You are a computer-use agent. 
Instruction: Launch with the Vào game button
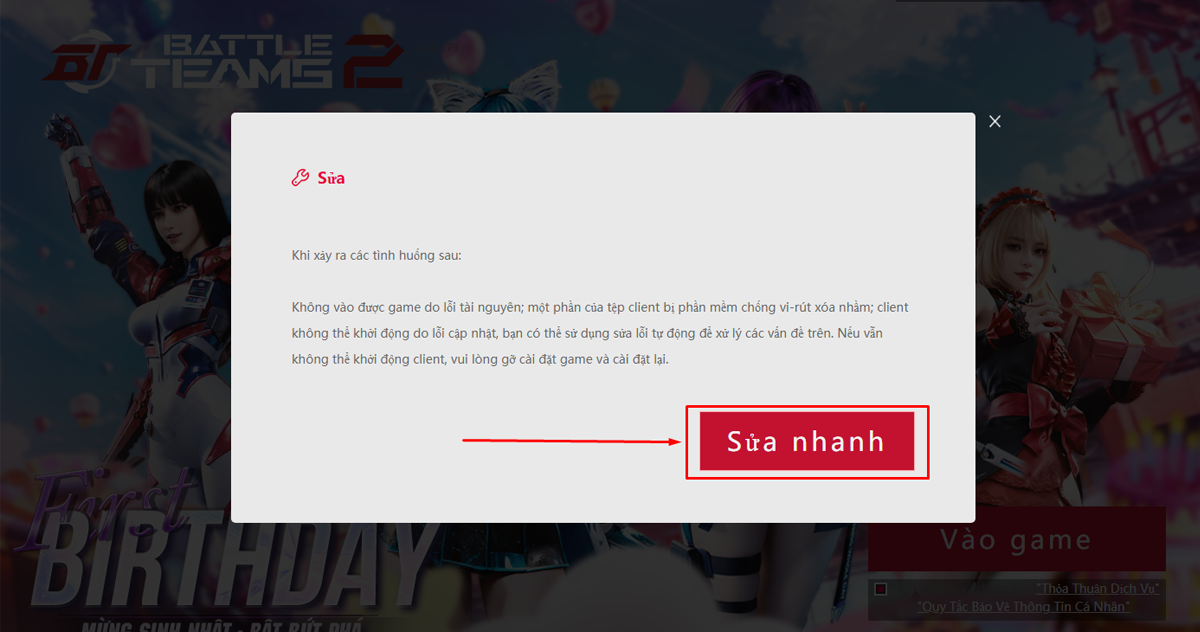pos(1016,539)
